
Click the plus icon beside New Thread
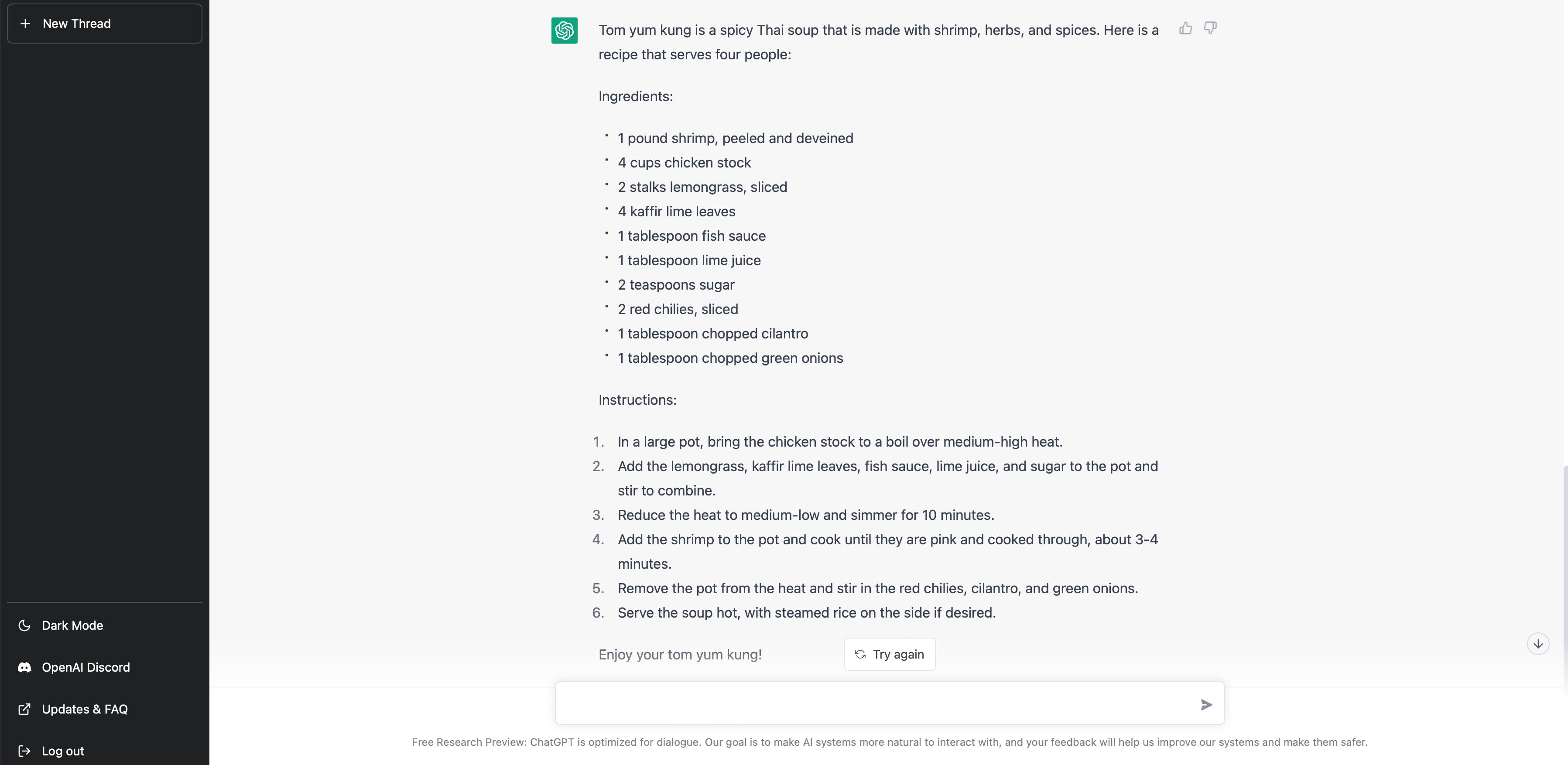coord(25,24)
